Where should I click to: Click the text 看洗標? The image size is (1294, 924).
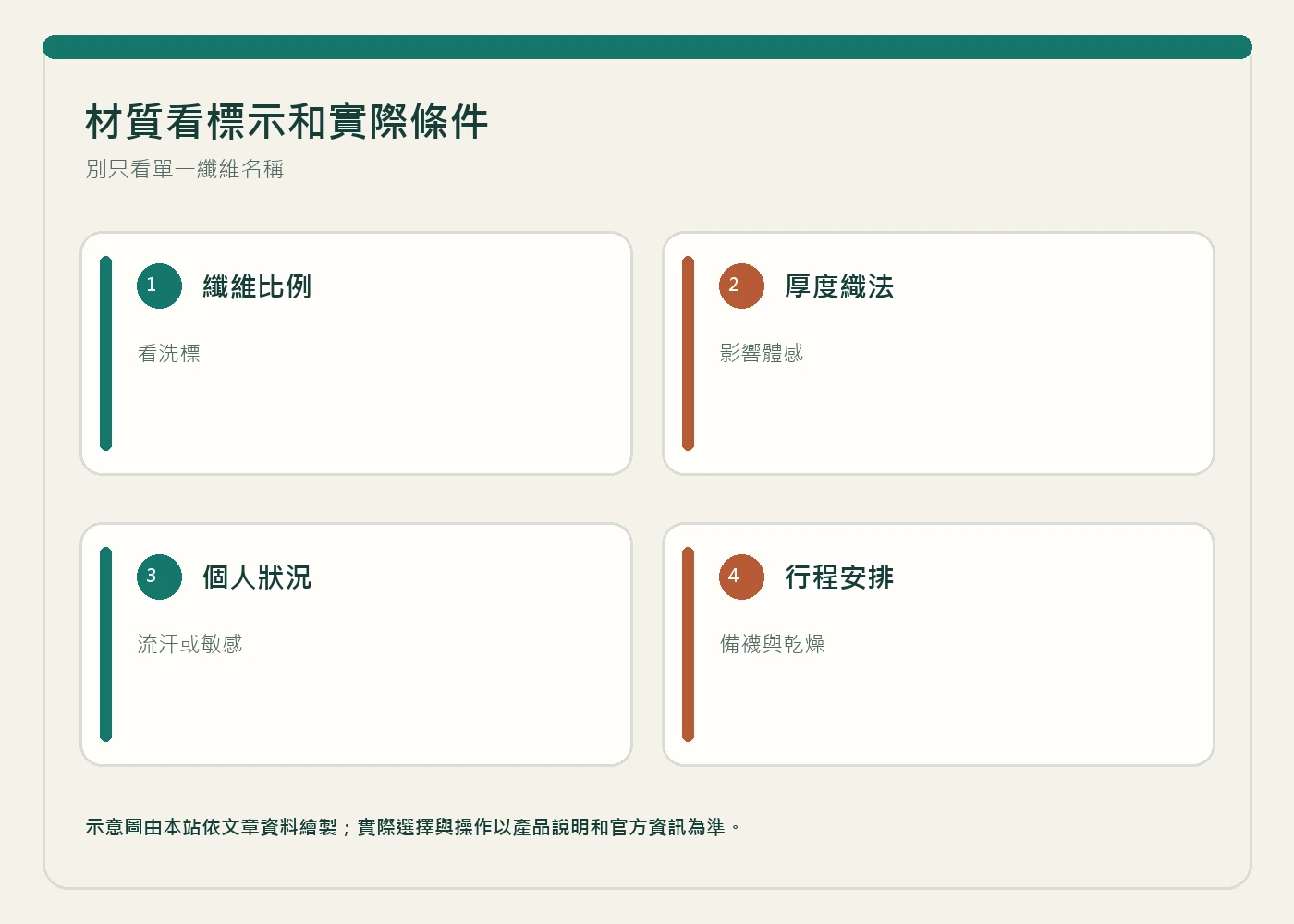169,353
